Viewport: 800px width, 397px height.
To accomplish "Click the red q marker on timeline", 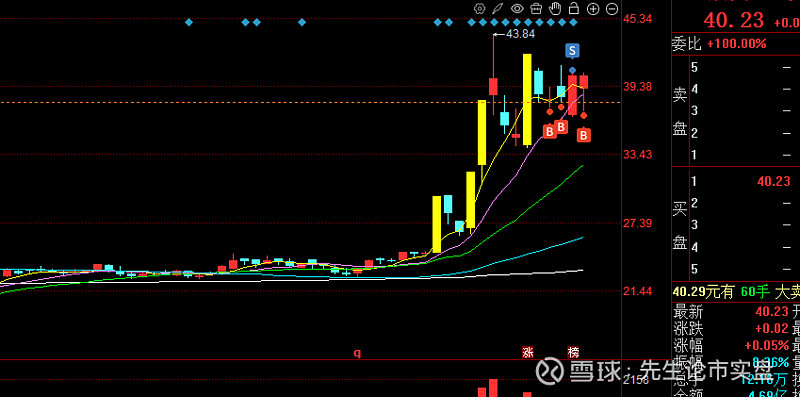I will point(358,353).
